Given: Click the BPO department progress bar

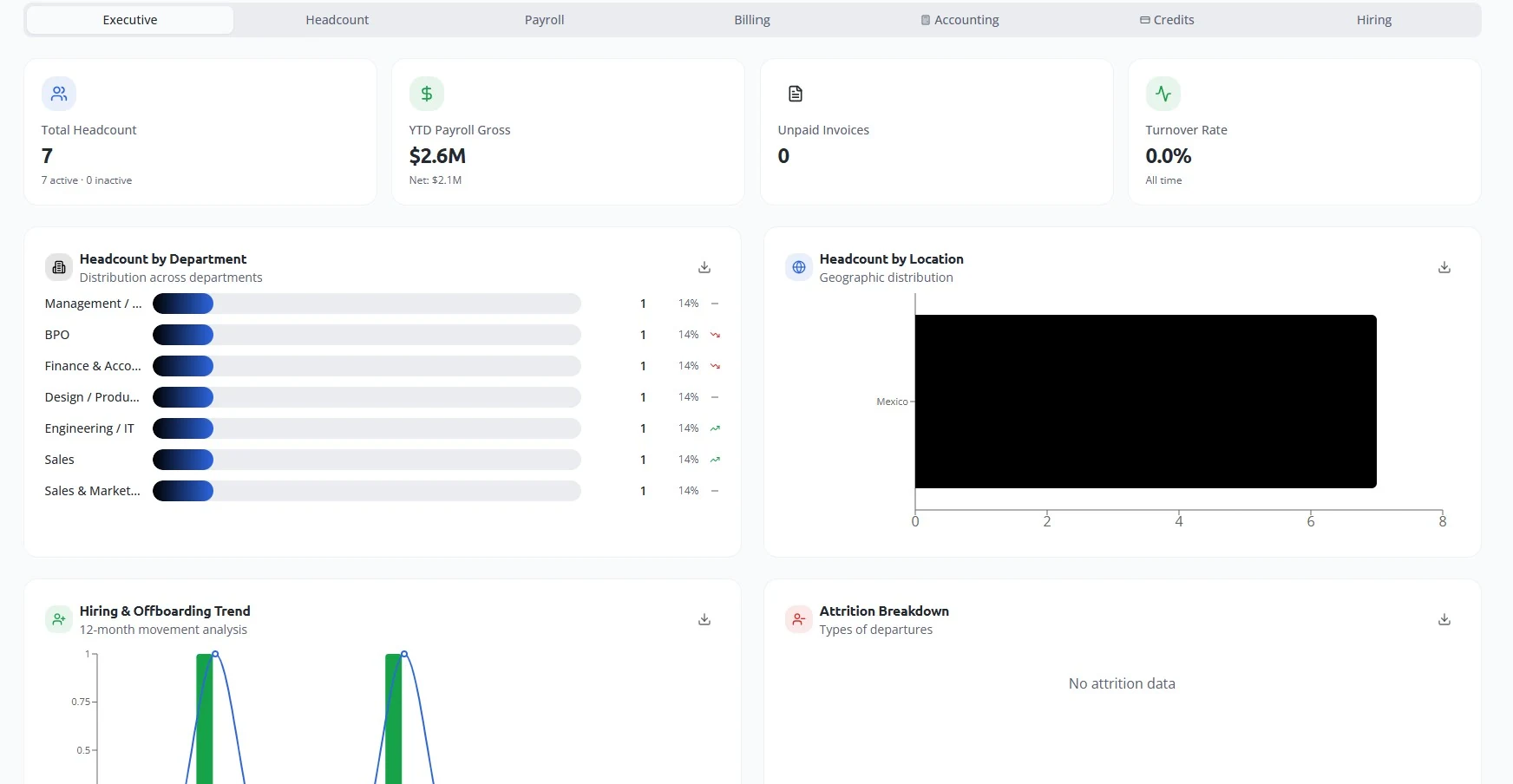Looking at the screenshot, I should (367, 335).
